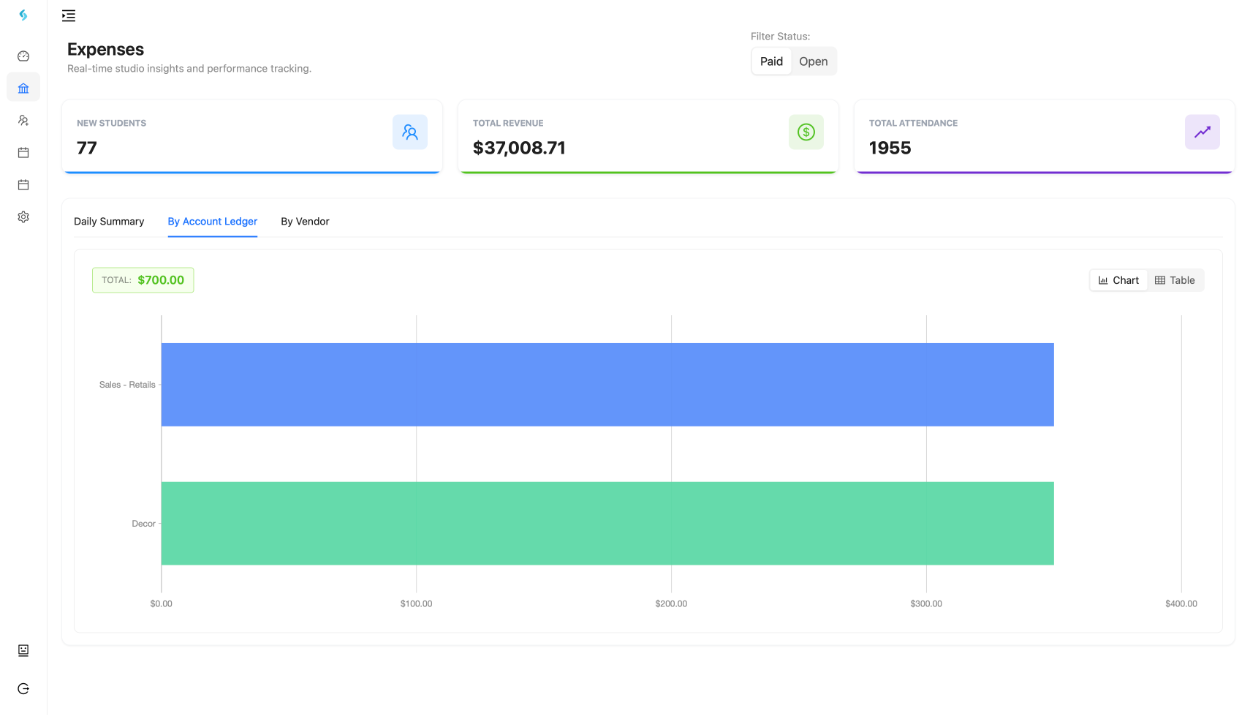Click the "$37,008.71" revenue value

click(519, 148)
